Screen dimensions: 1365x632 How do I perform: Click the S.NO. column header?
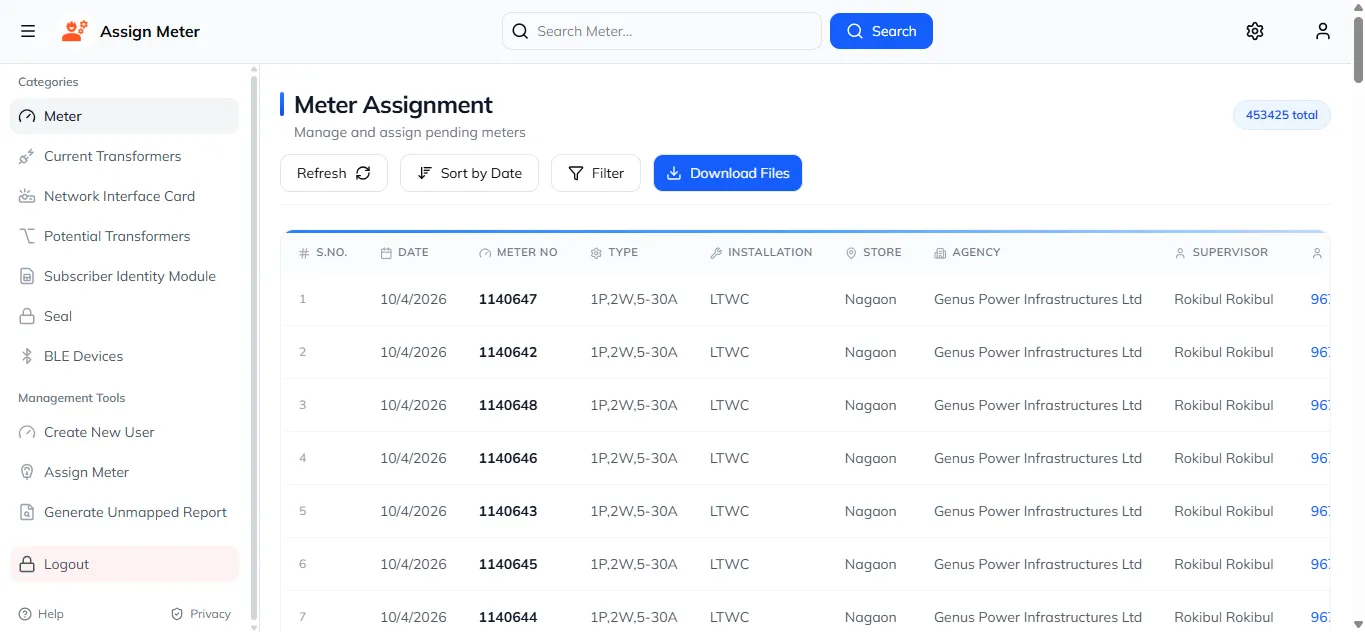[323, 253]
